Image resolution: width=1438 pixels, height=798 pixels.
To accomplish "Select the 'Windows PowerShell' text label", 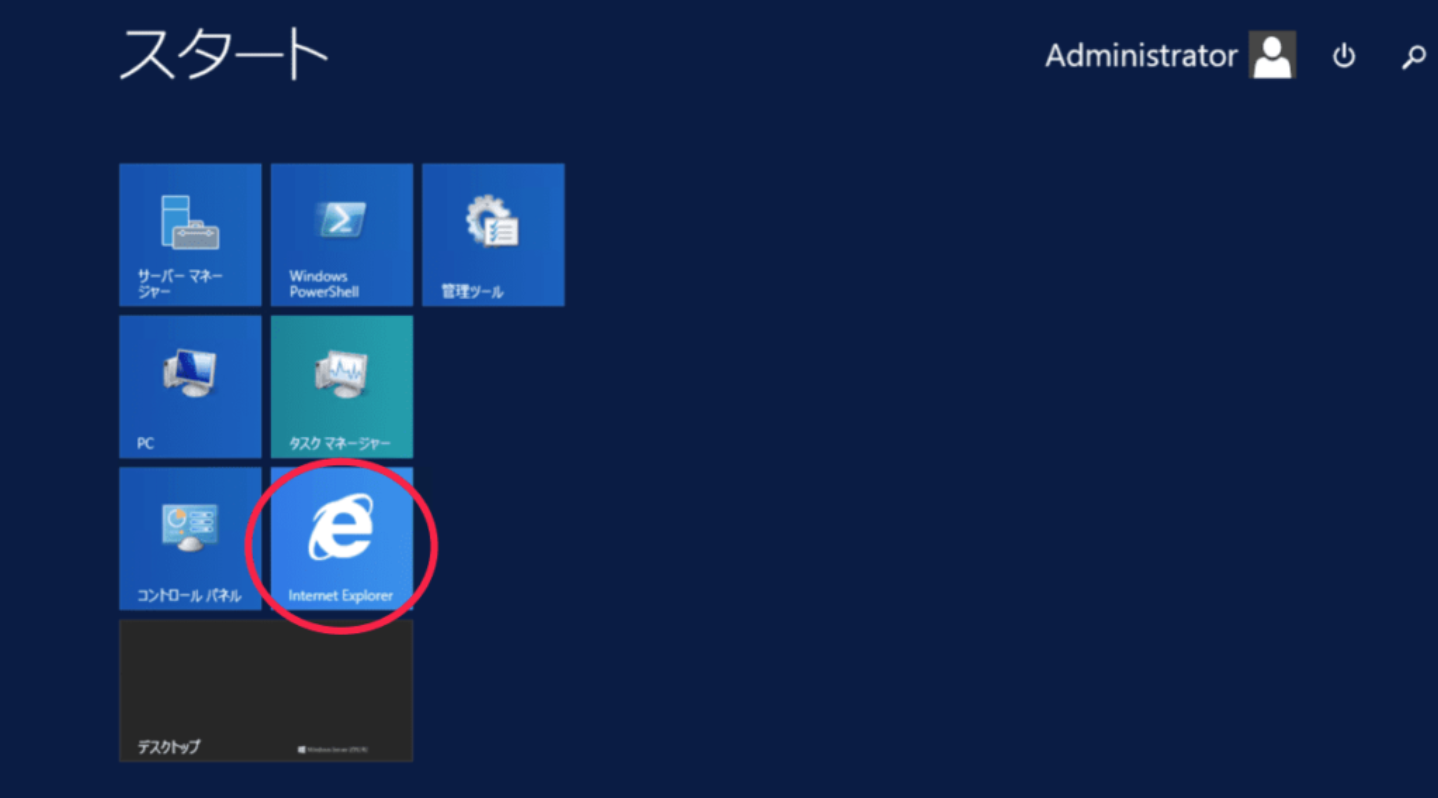I will (324, 284).
